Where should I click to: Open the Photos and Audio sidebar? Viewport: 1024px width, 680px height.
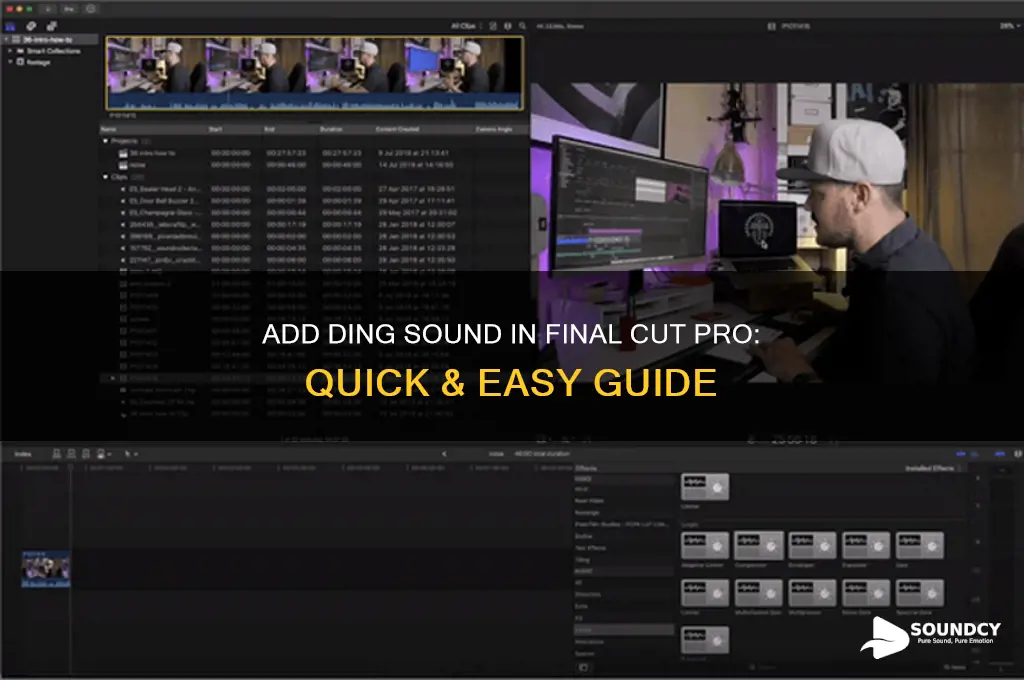click(x=31, y=26)
